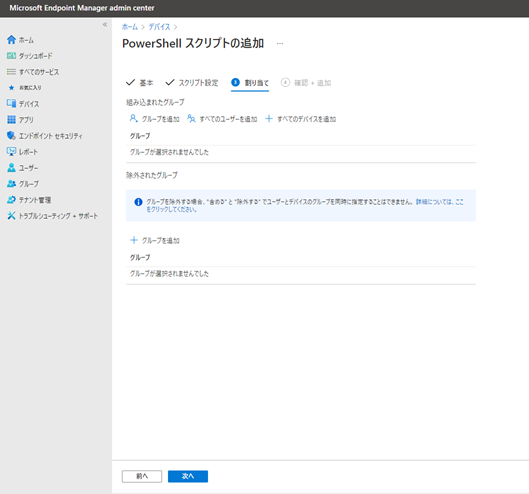
Task: Click すべてのユーザーを追加 link
Action: tap(228, 119)
